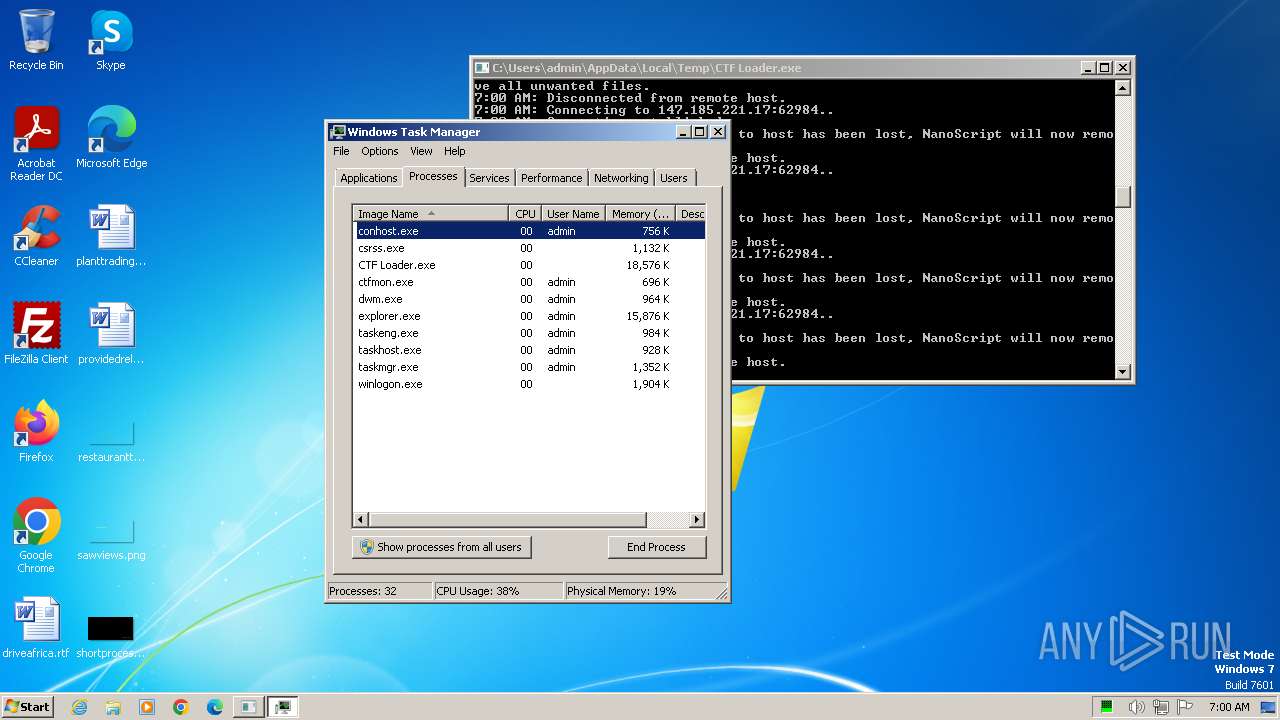Screen dimensions: 1280x720
Task: Select the winlogon.exe process row
Action: (x=529, y=384)
